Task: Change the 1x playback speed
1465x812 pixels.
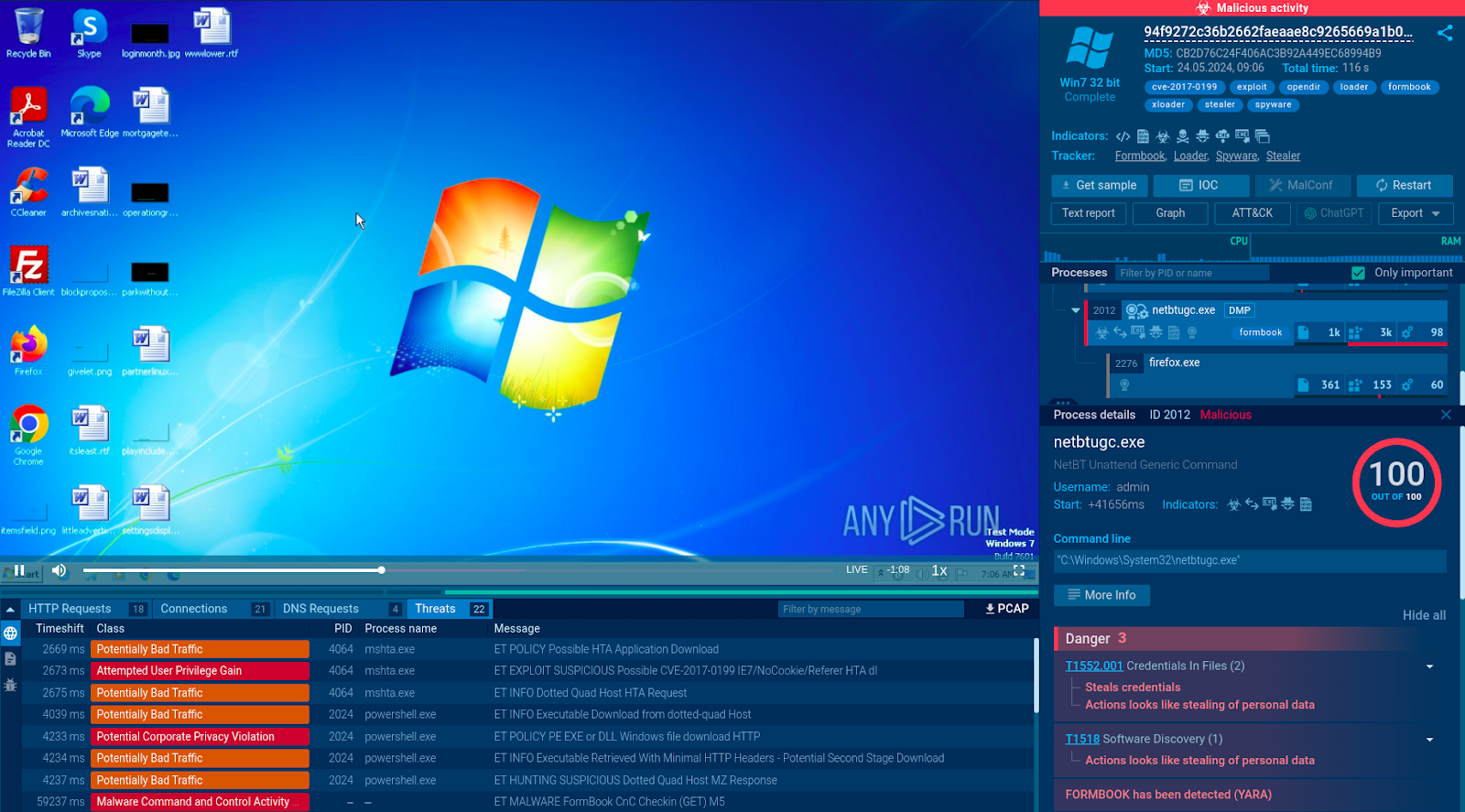Action: click(939, 570)
